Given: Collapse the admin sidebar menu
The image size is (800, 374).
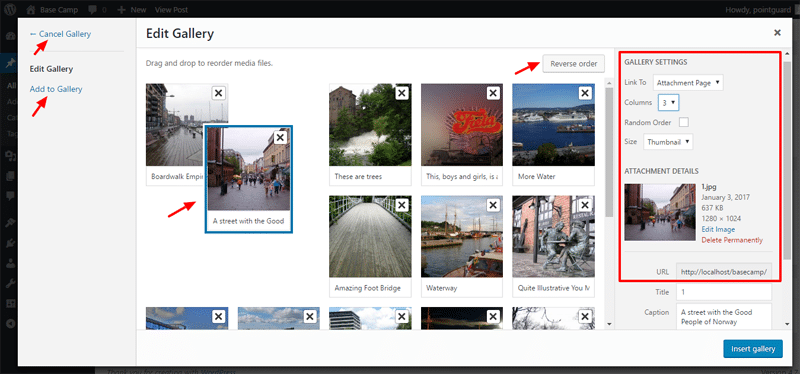Looking at the screenshot, I should coord(10,323).
